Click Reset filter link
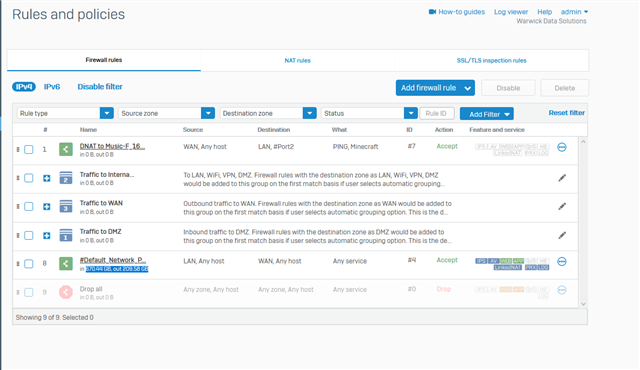This screenshot has height=370, width=640. point(567,113)
